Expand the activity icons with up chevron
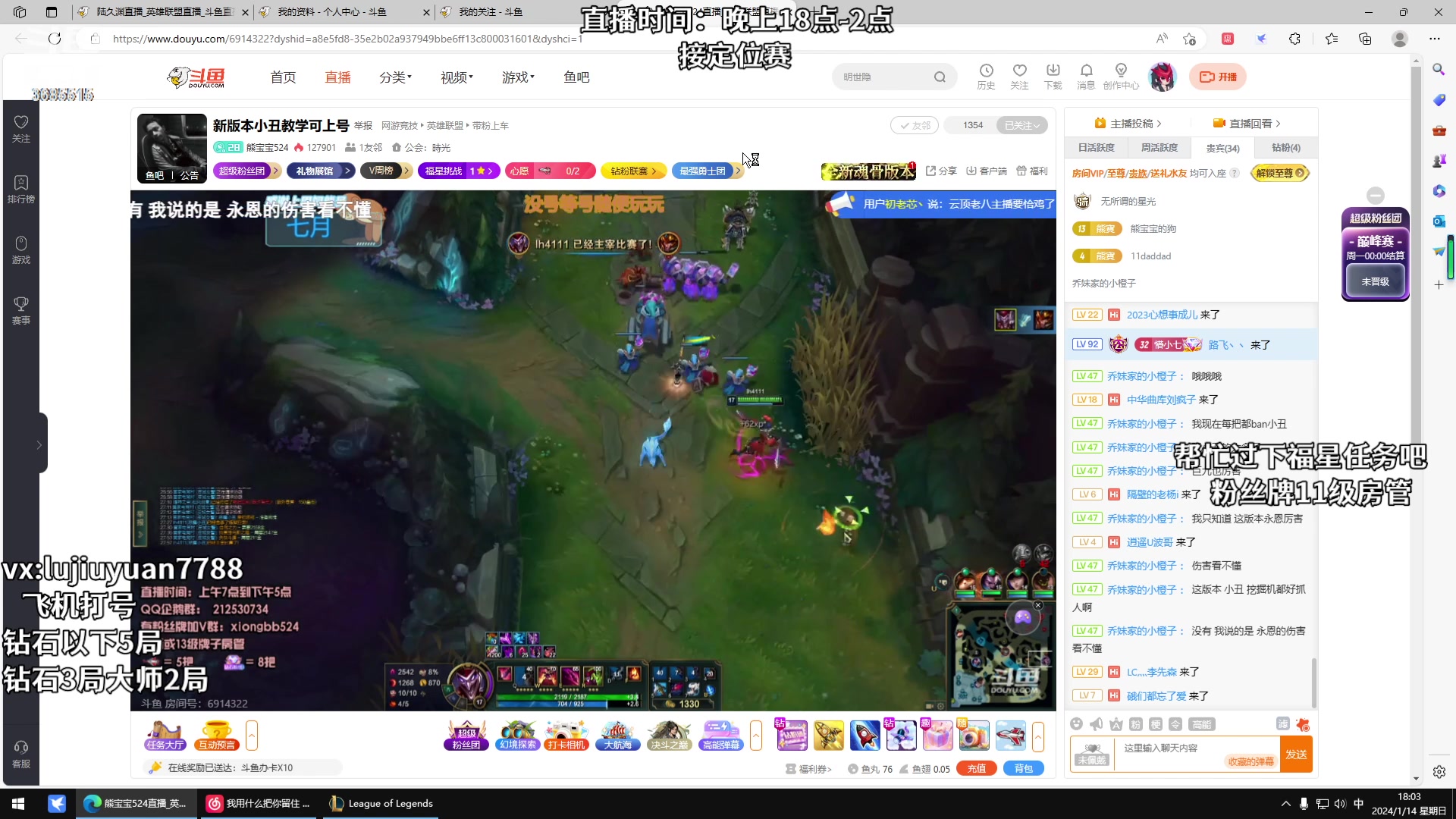1456x819 pixels. 756,736
